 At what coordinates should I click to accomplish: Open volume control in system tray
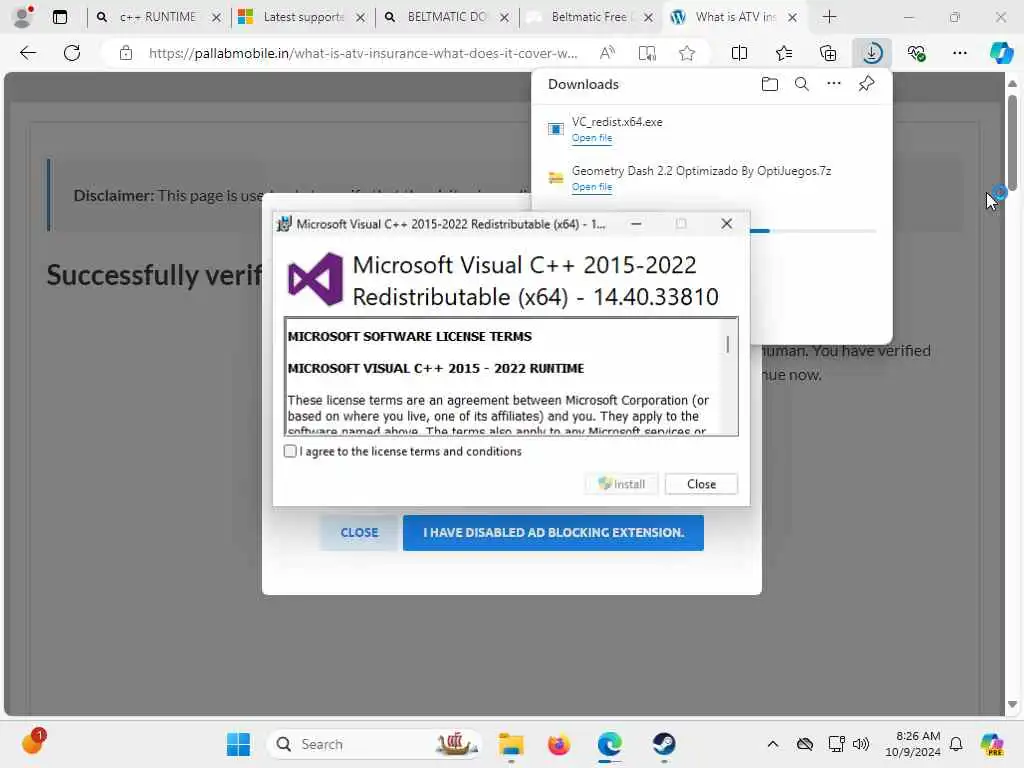tap(861, 744)
